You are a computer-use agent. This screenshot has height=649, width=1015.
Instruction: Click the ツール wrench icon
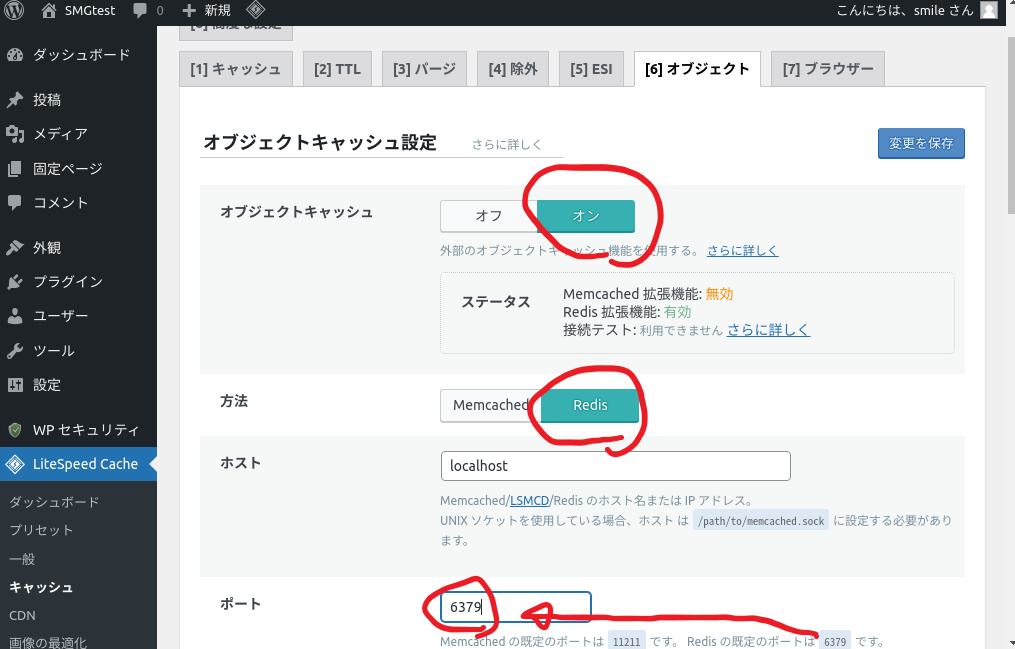coord(15,351)
